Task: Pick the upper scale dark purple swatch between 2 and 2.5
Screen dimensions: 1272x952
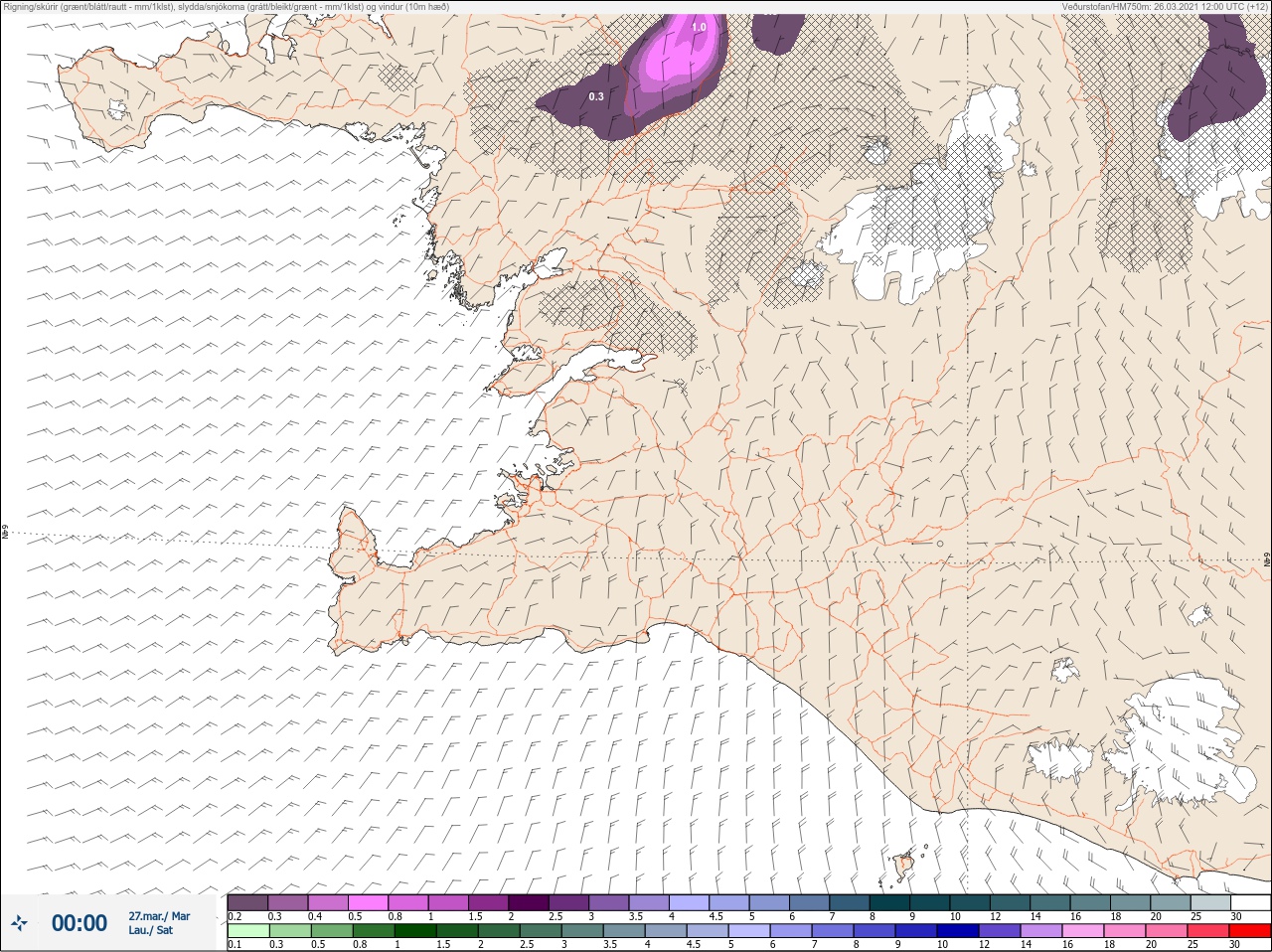Action: pyautogui.click(x=529, y=902)
